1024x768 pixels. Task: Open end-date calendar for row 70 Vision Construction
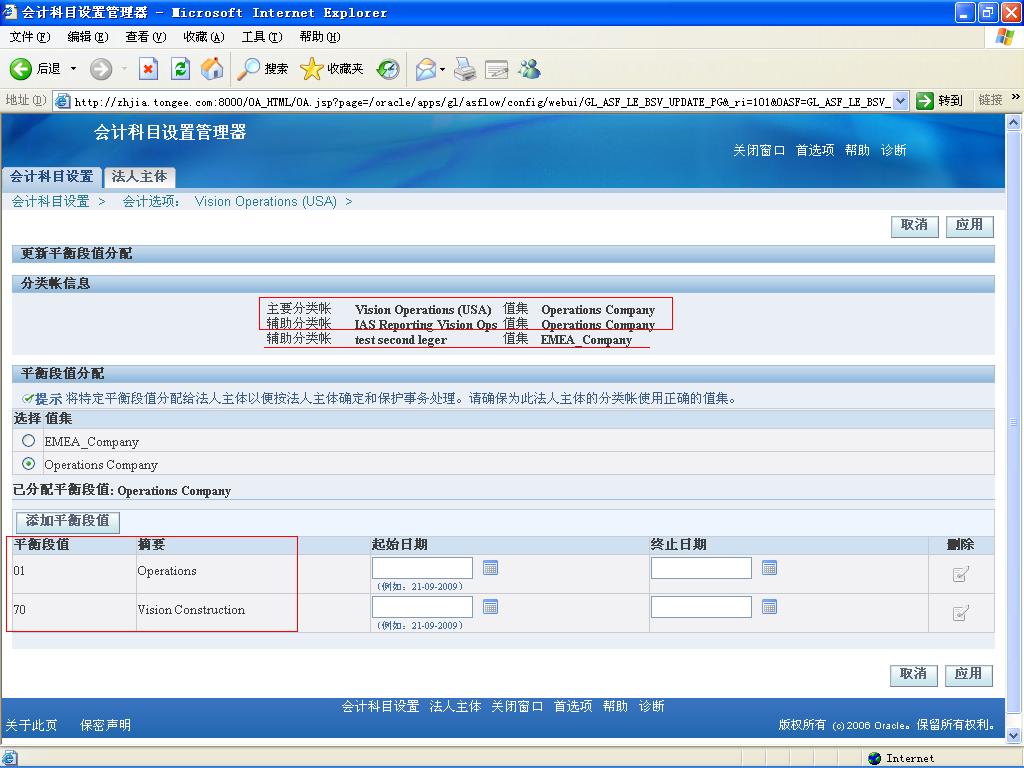tap(769, 607)
